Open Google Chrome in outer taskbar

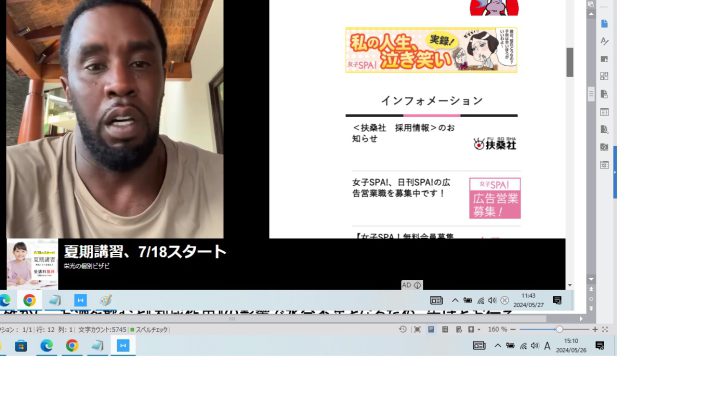(x=72, y=346)
